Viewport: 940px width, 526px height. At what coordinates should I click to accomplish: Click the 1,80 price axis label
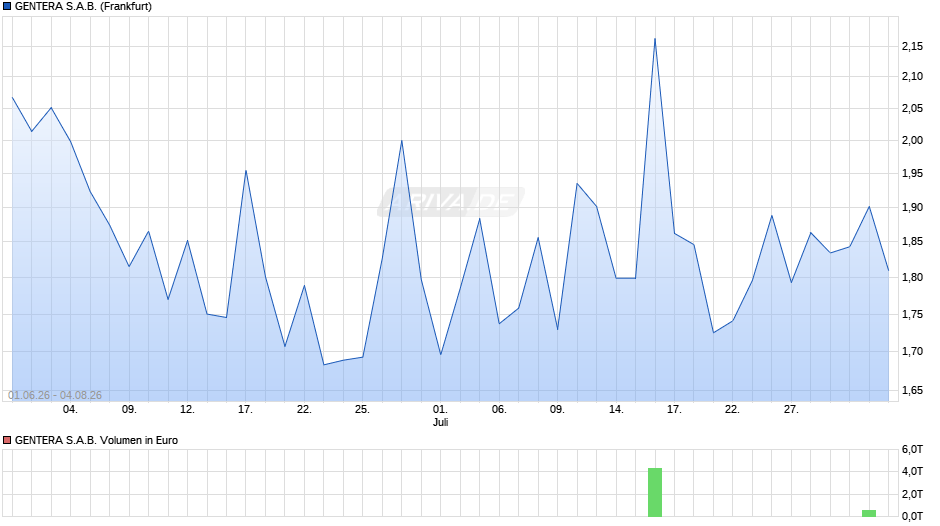click(912, 277)
